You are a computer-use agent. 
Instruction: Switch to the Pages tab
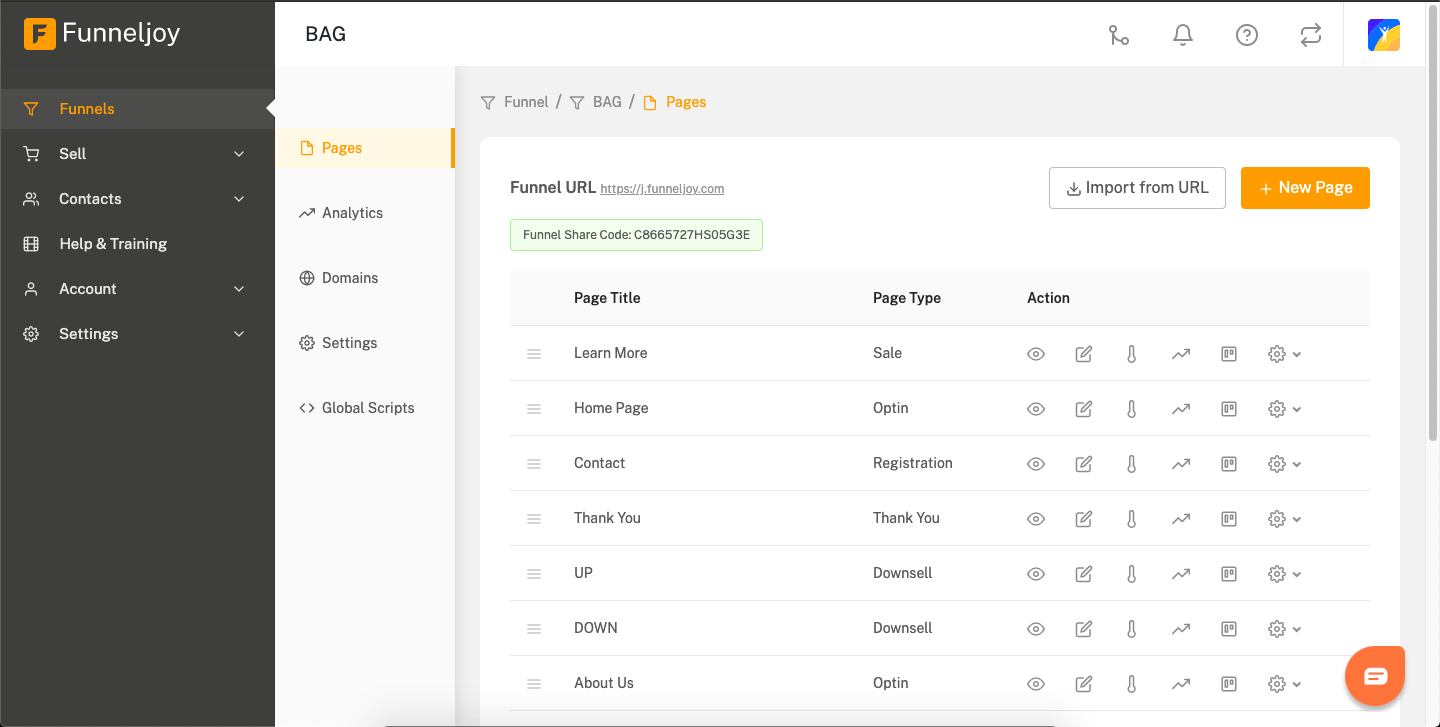click(365, 148)
